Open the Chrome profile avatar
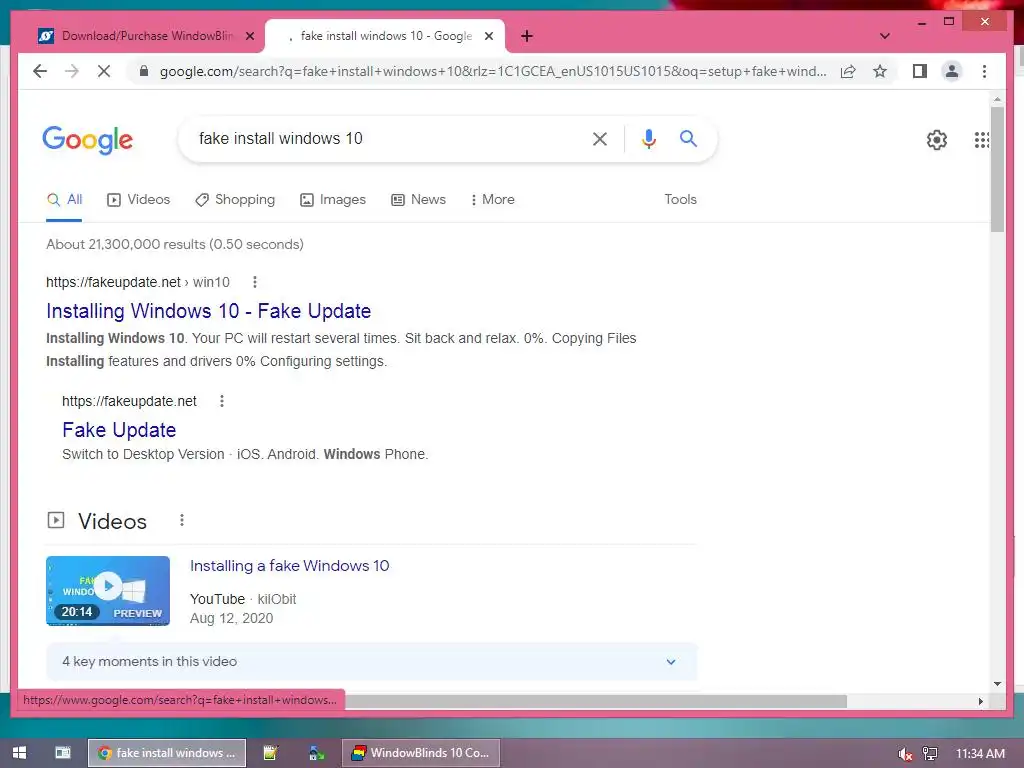 [x=952, y=71]
